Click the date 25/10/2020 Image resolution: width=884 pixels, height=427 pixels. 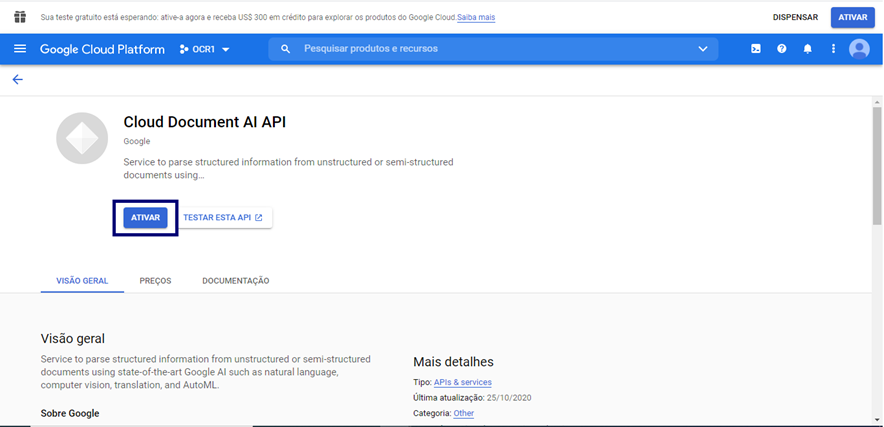(x=509, y=398)
